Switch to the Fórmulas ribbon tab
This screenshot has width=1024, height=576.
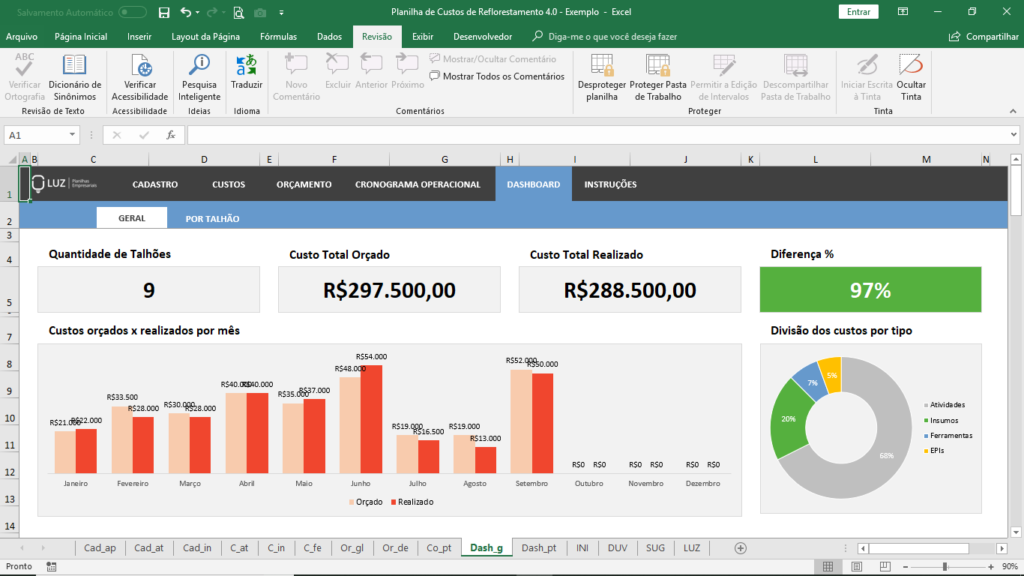coord(278,36)
